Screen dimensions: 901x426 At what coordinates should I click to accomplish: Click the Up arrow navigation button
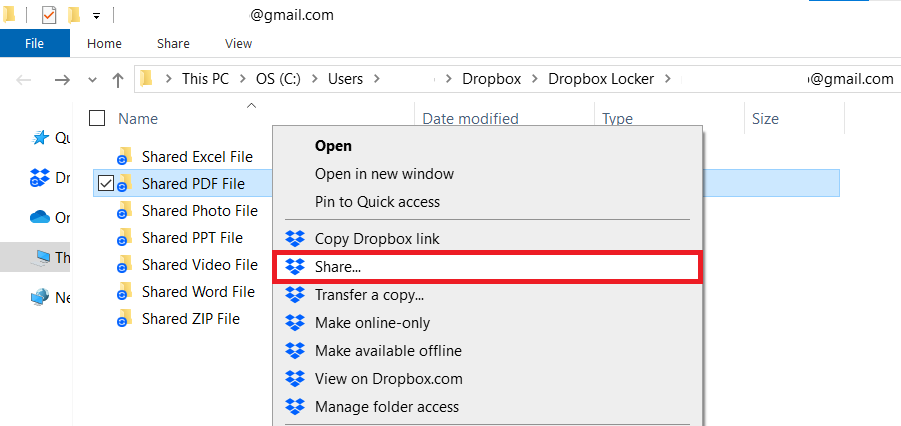(x=118, y=80)
